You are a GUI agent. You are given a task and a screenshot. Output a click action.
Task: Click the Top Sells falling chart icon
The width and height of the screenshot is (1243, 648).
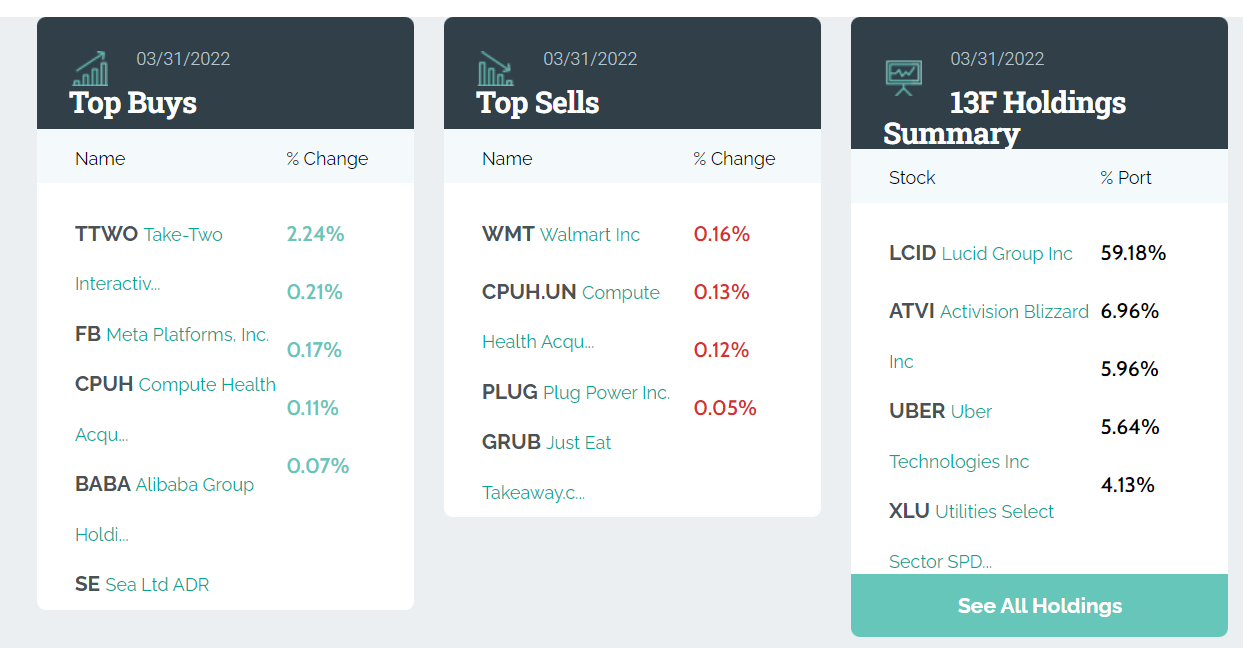point(496,68)
